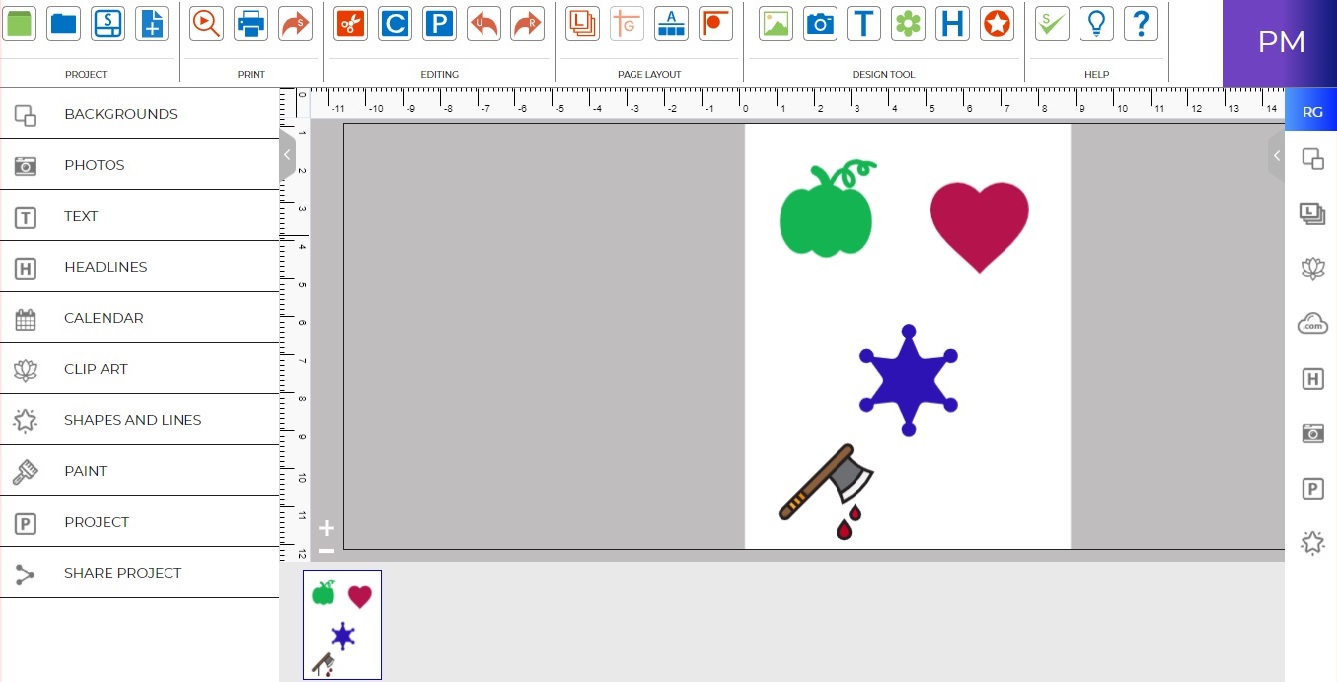Image resolution: width=1337 pixels, height=682 pixels.
Task: Select the Headline H design tool
Action: click(x=953, y=23)
